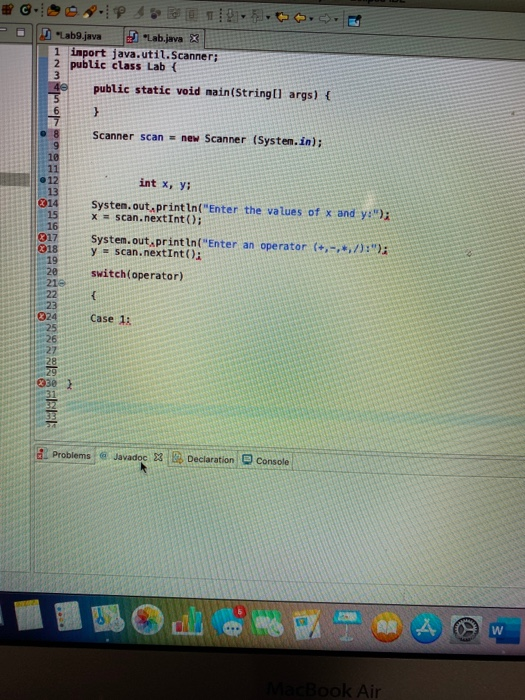Click the Search flashlight toolbar icon

90,12
